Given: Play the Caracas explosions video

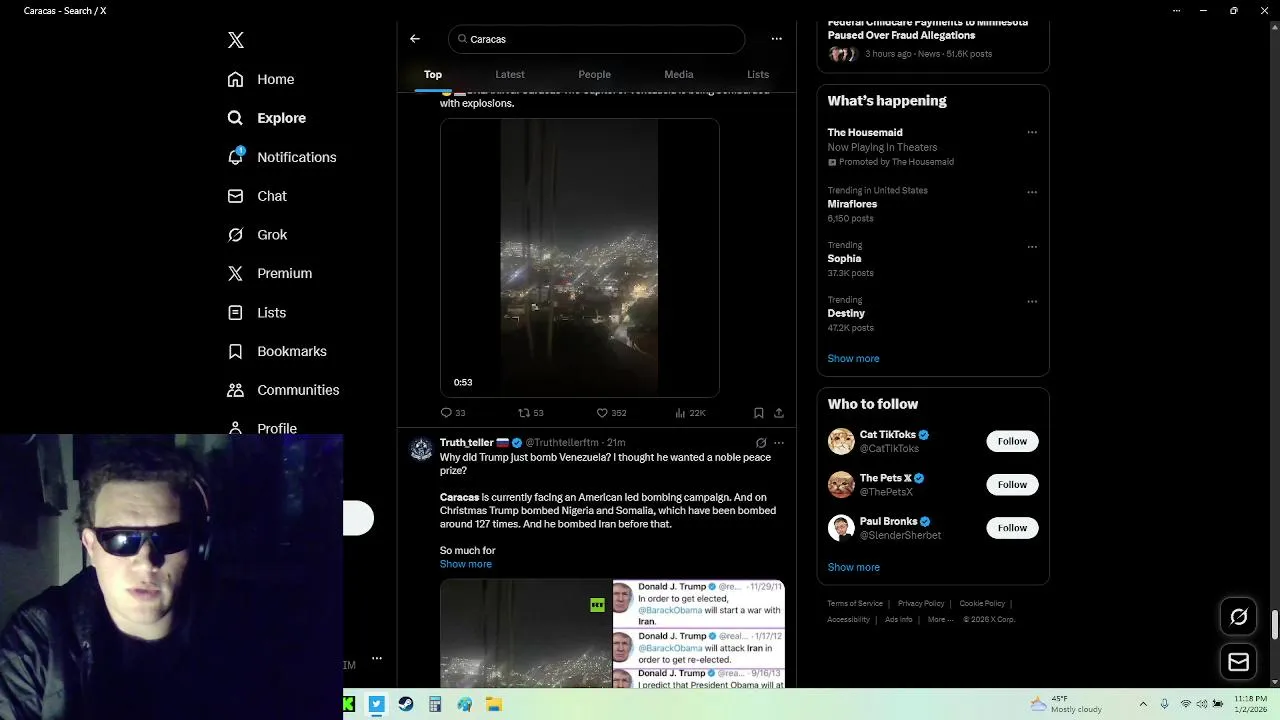Looking at the screenshot, I should pos(580,258).
